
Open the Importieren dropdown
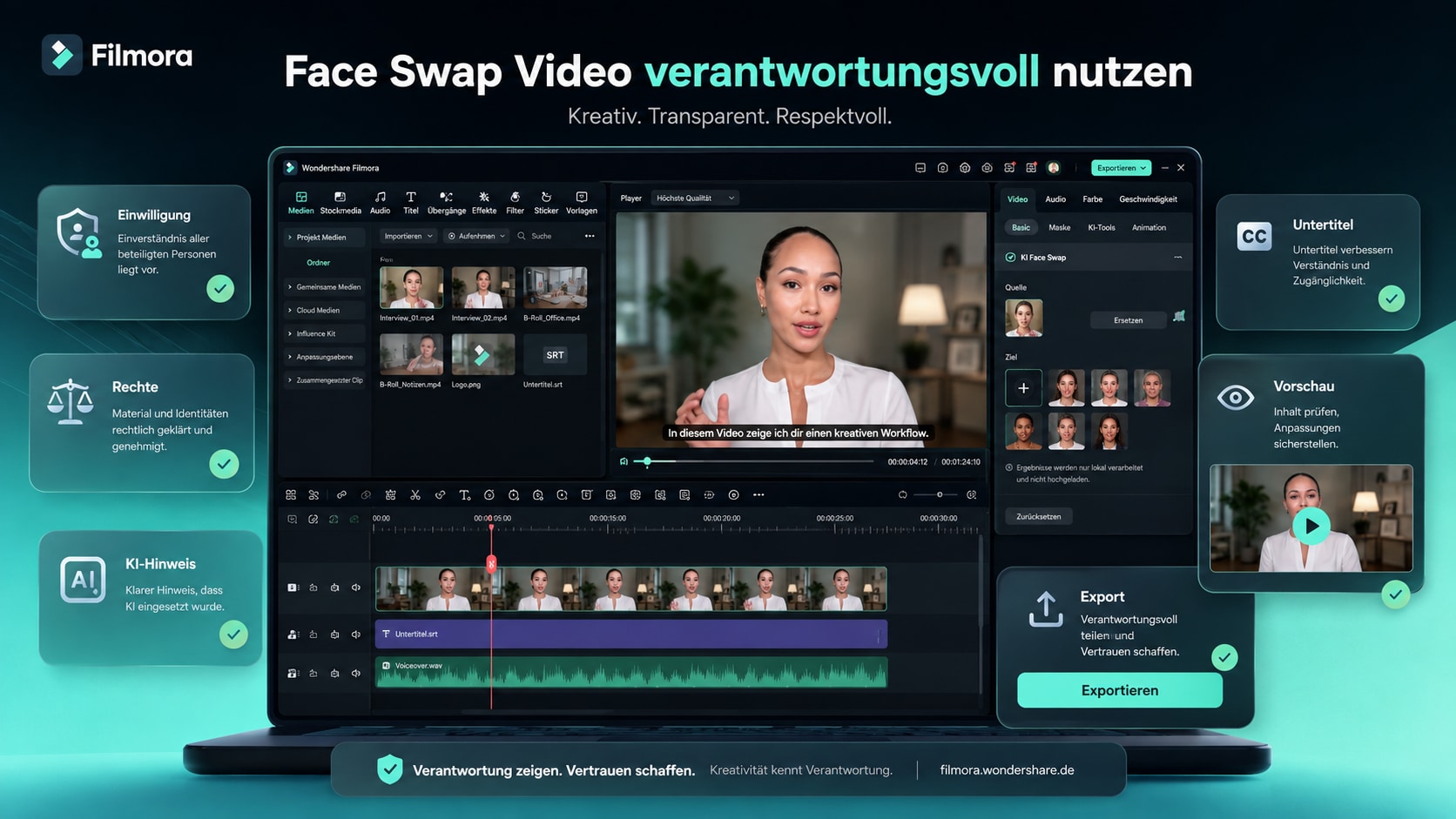(x=408, y=236)
